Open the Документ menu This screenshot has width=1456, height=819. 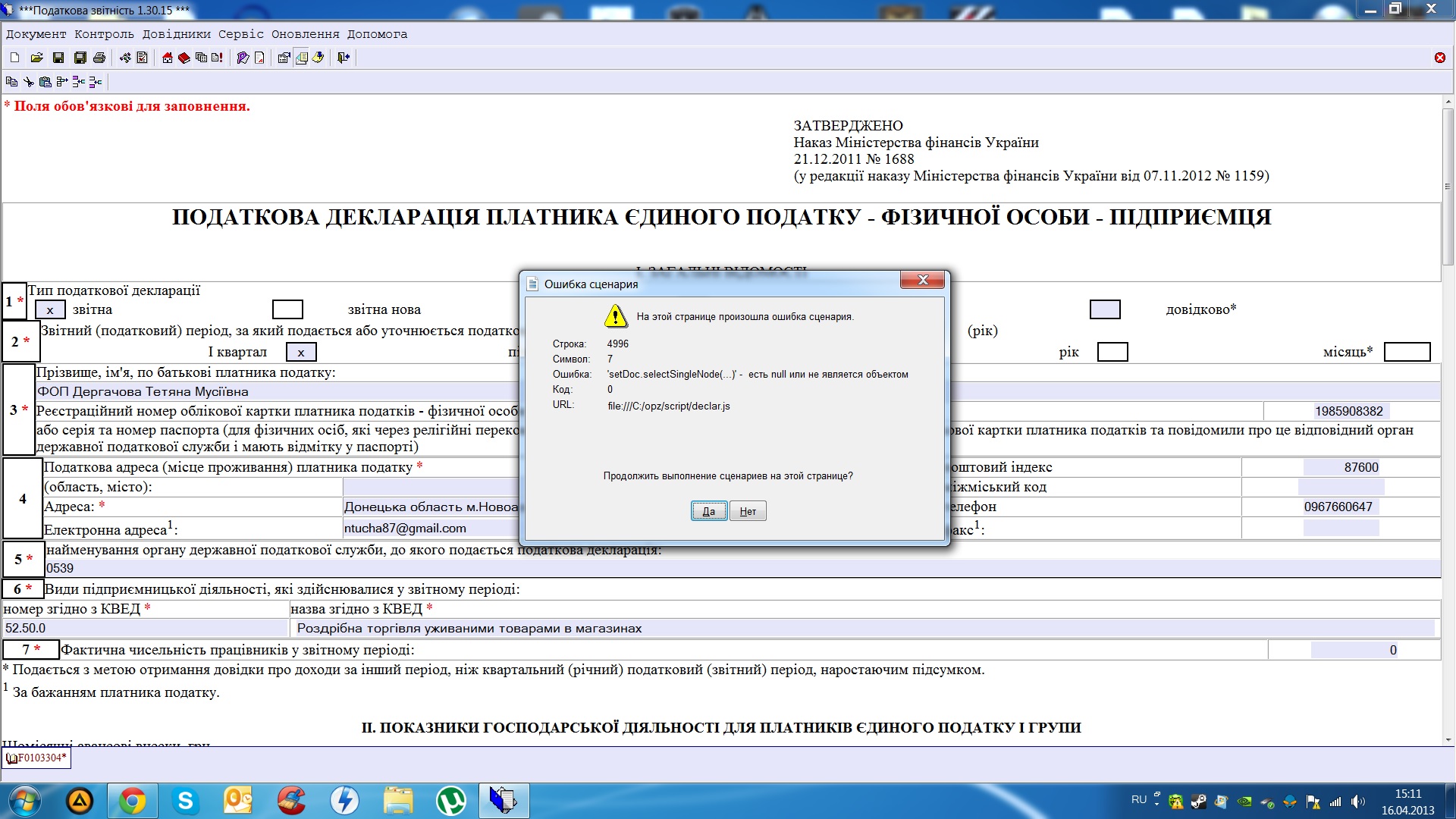(x=36, y=34)
